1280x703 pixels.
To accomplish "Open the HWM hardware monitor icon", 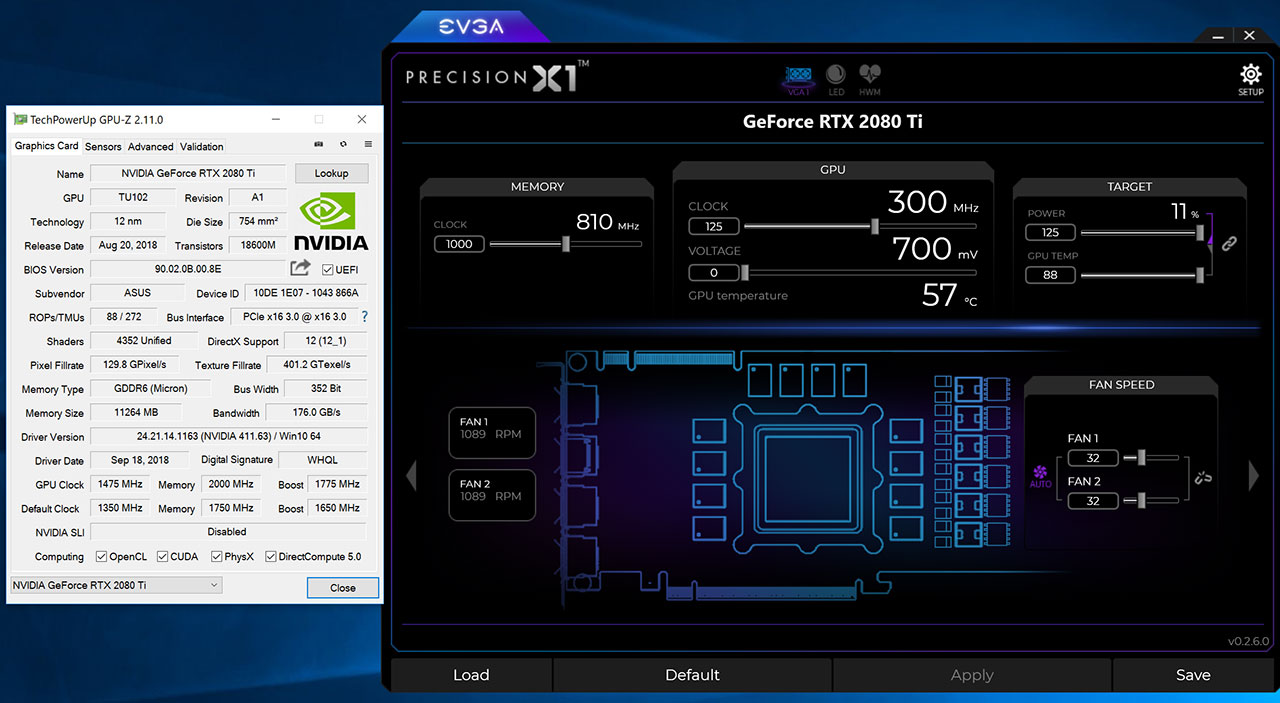I will coord(870,77).
